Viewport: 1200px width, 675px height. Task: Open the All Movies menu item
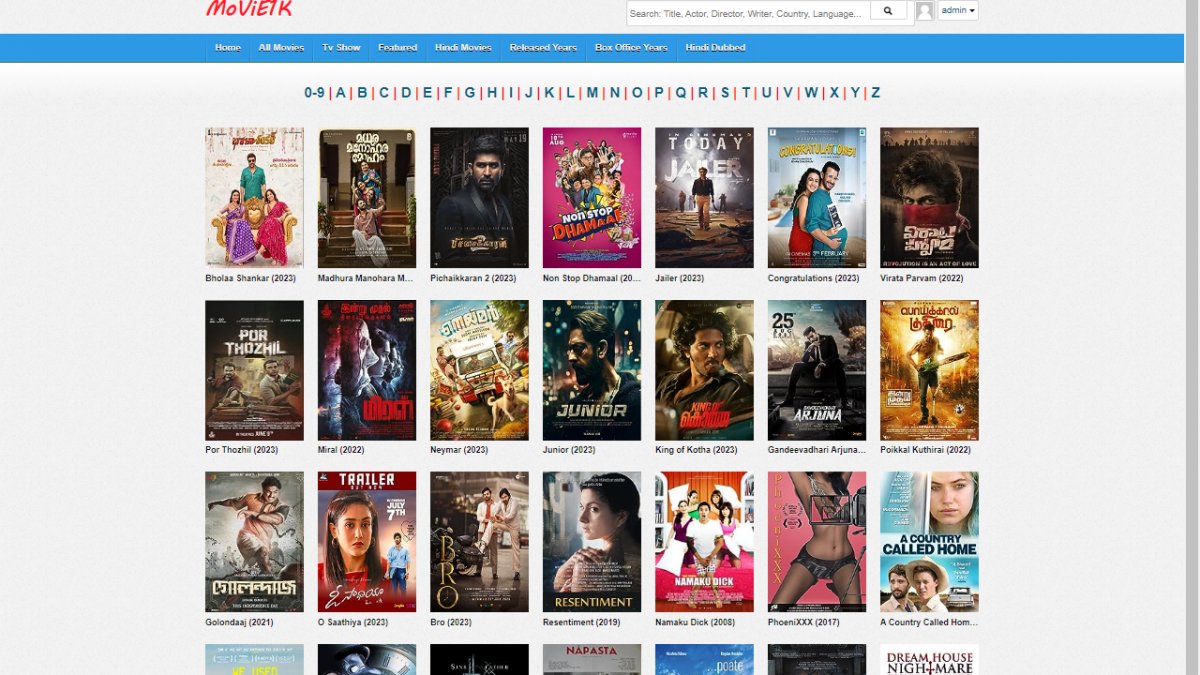(281, 48)
